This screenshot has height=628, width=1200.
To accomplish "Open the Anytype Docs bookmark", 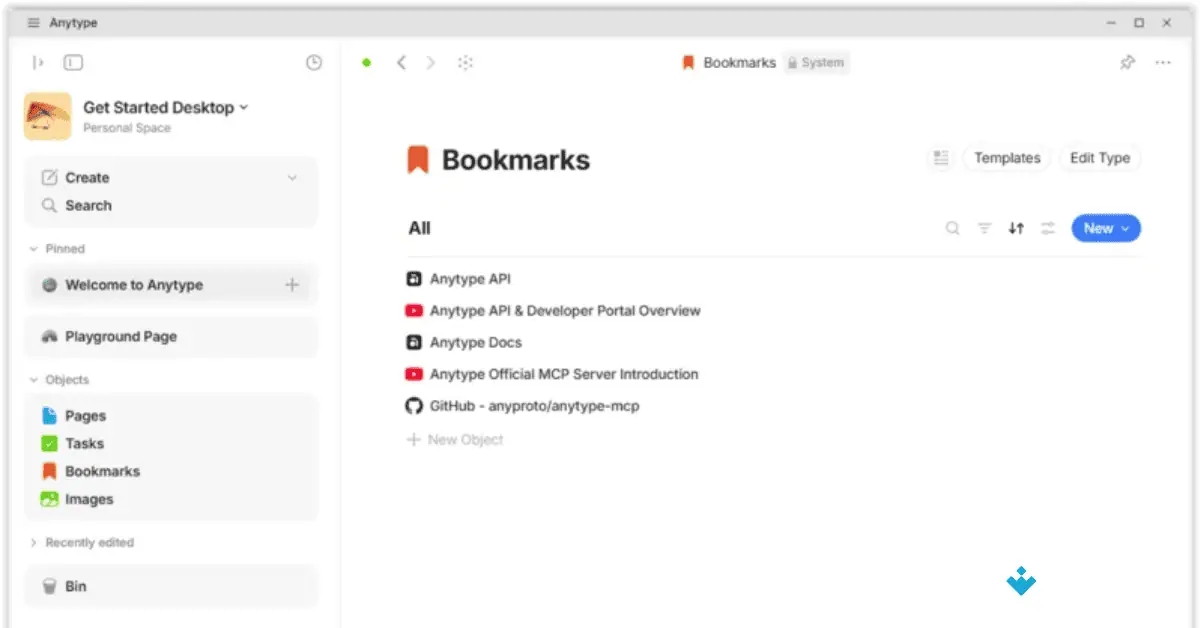I will coord(475,343).
